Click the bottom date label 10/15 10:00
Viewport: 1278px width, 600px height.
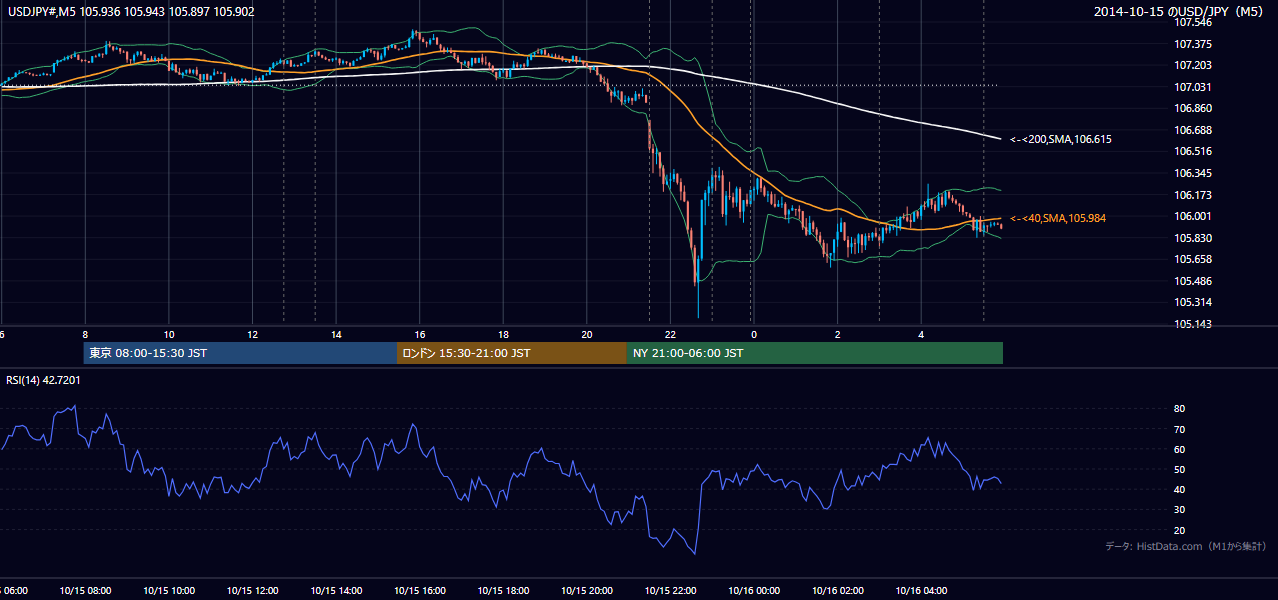point(169,591)
